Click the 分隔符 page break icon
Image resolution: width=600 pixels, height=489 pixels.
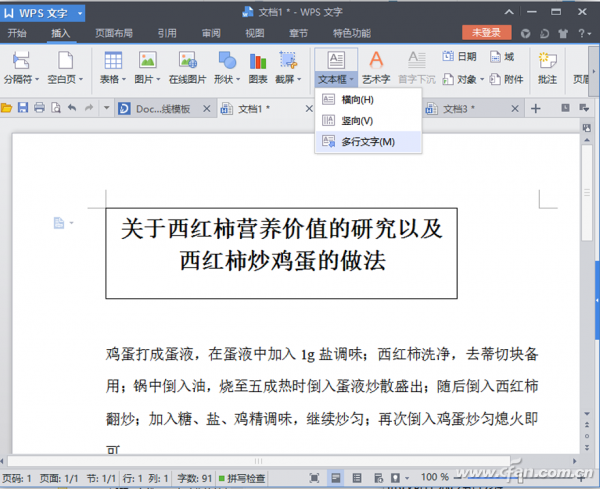[x=21, y=60]
